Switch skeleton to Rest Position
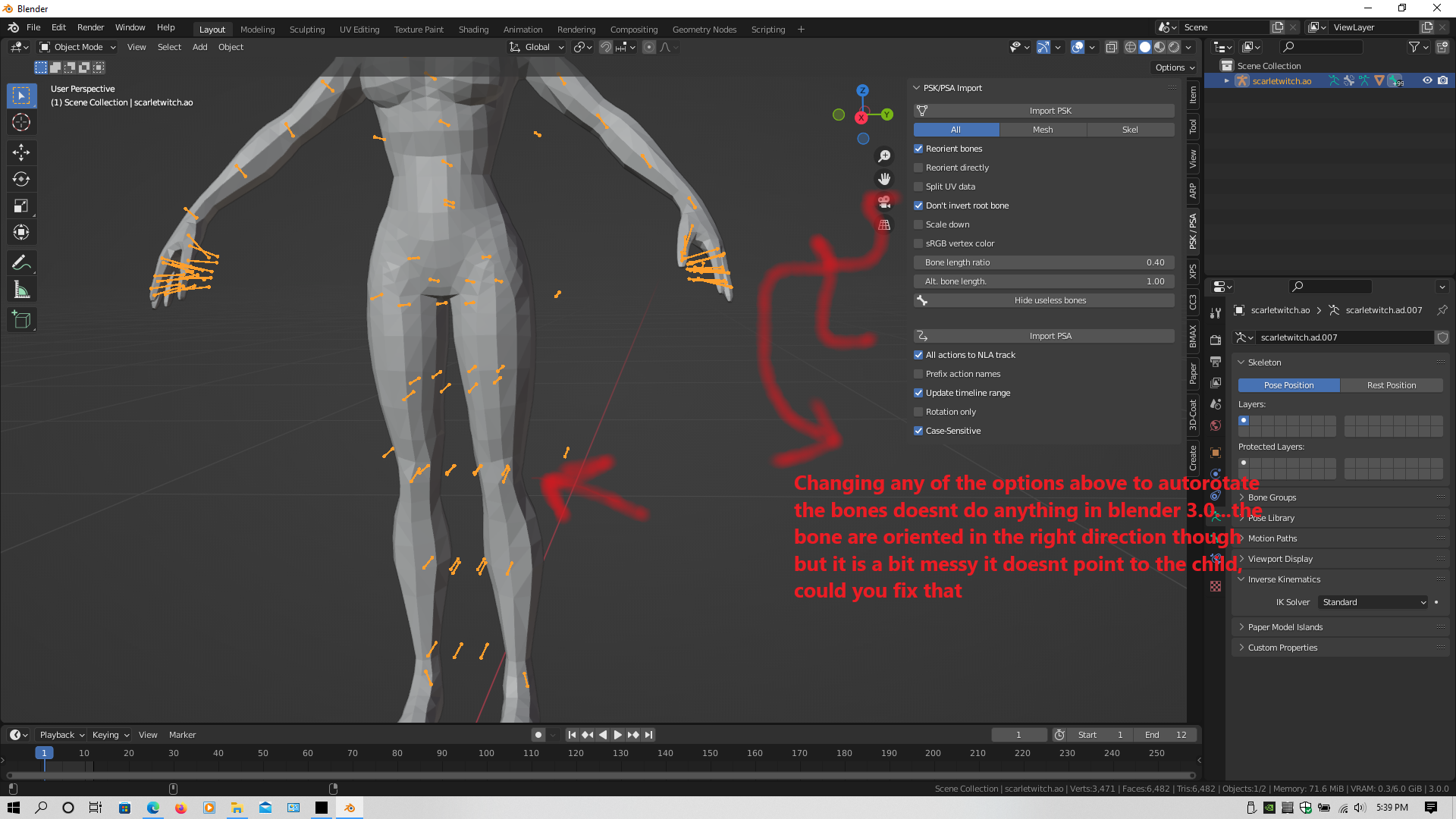 (x=1392, y=385)
